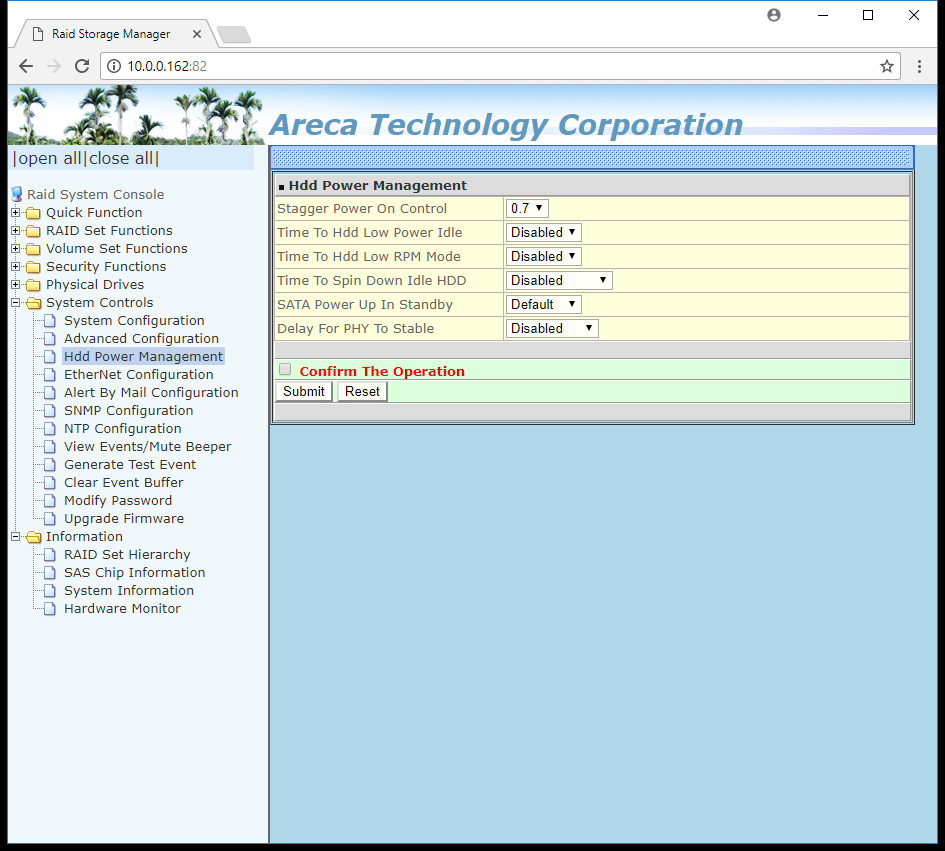Click the close all link

tap(121, 159)
